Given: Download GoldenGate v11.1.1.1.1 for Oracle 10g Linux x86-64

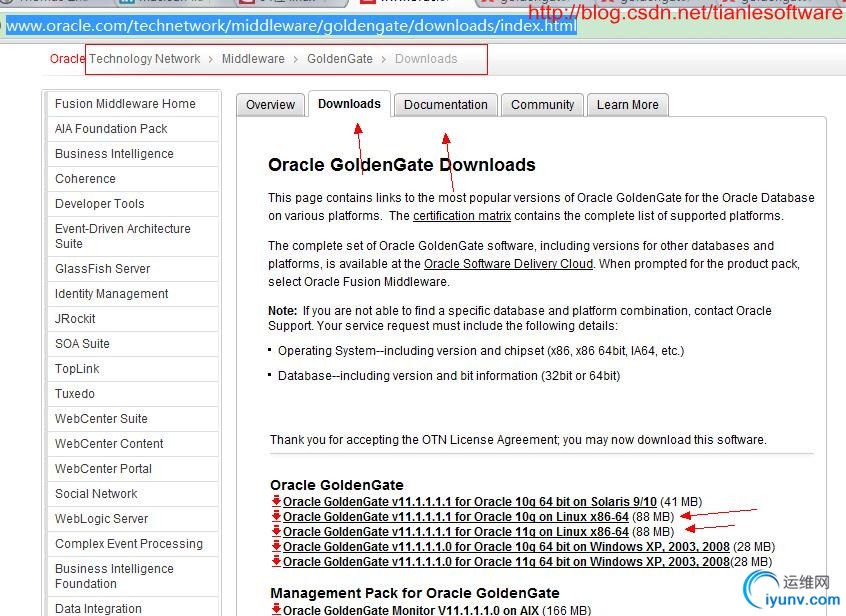Looking at the screenshot, I should coord(456,517).
